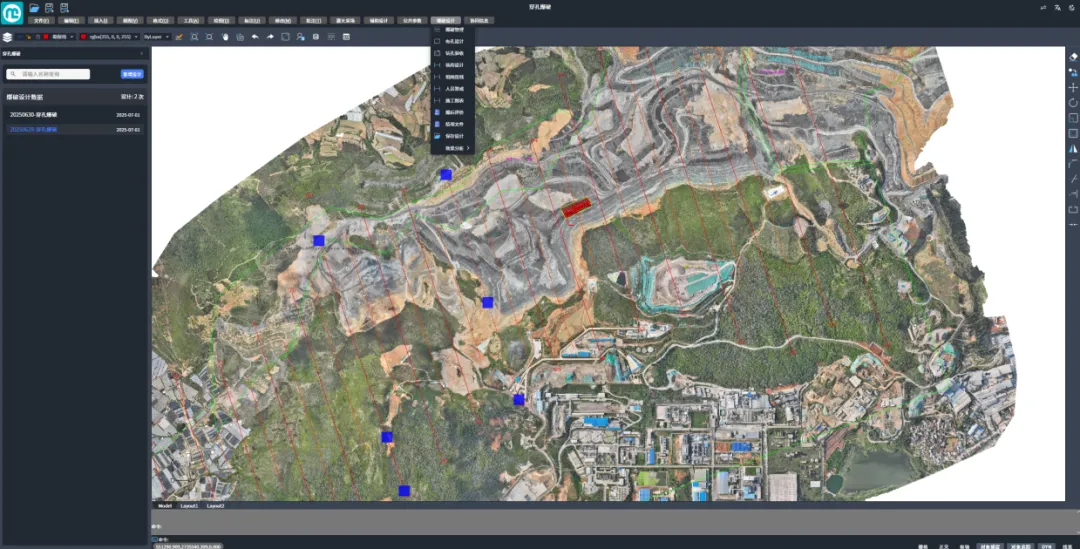Switch to the Layout1 tab

[x=190, y=506]
